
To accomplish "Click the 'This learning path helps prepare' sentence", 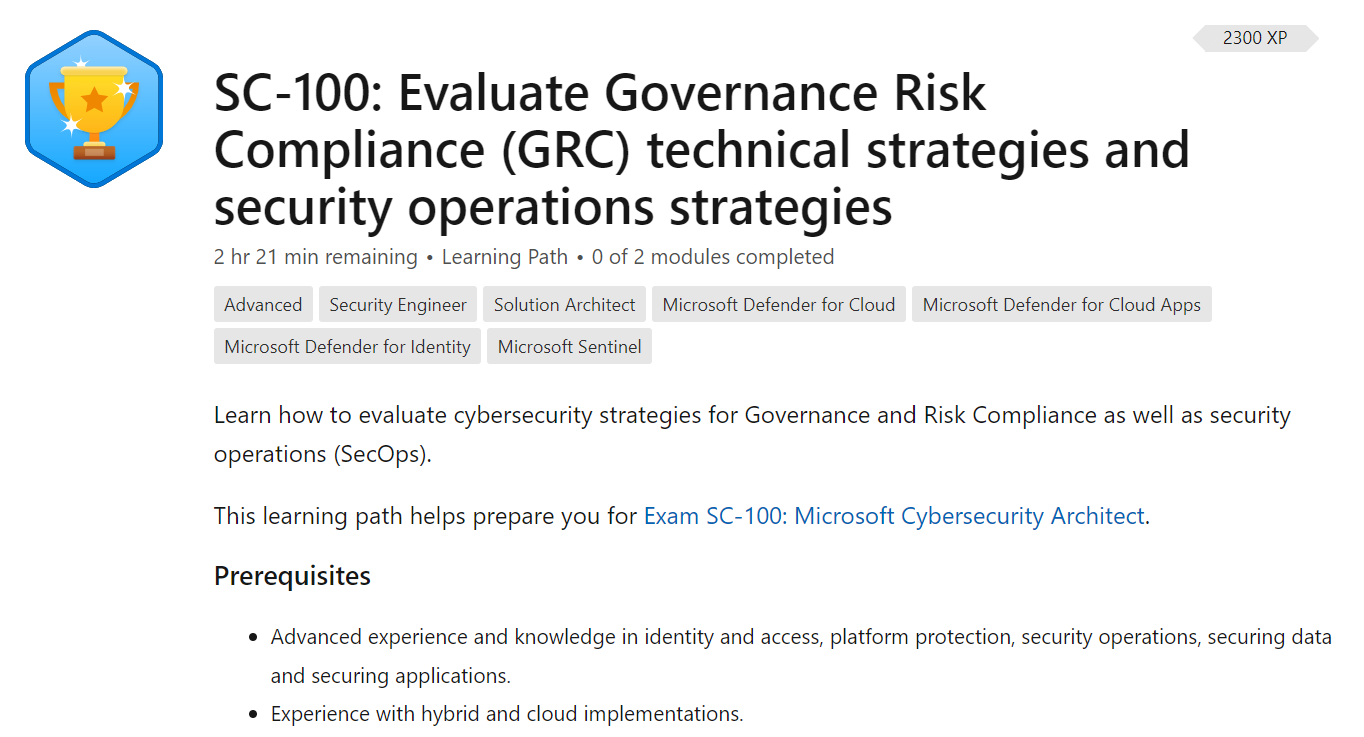I will coord(426,516).
